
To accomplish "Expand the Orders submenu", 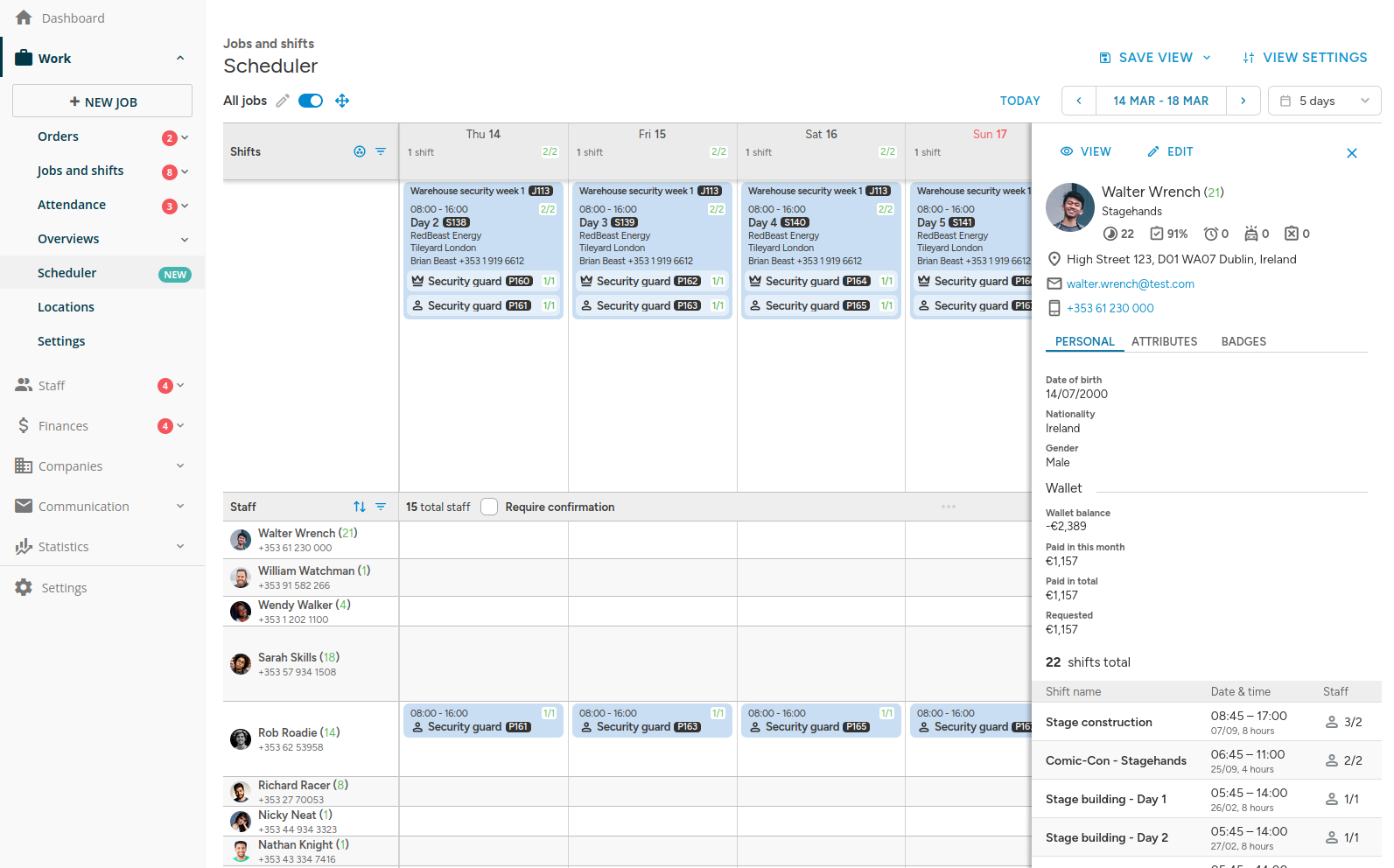I will pos(185,137).
